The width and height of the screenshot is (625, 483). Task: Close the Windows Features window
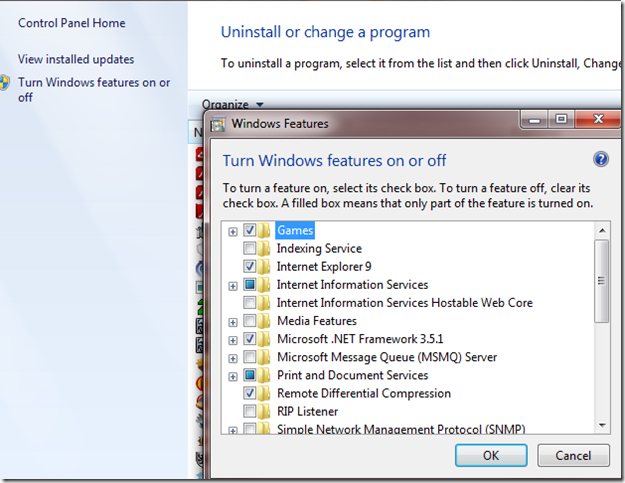tap(598, 119)
